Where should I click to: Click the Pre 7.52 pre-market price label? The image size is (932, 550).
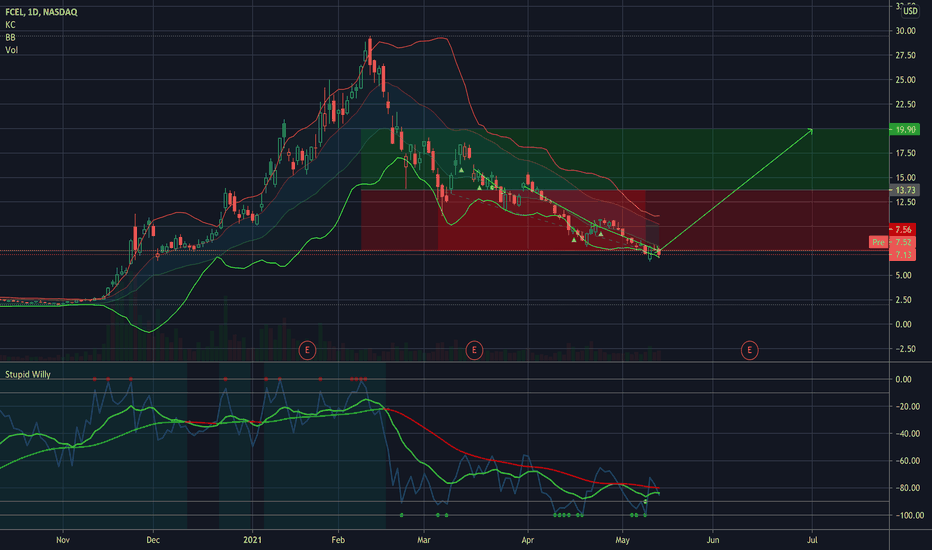coord(892,242)
